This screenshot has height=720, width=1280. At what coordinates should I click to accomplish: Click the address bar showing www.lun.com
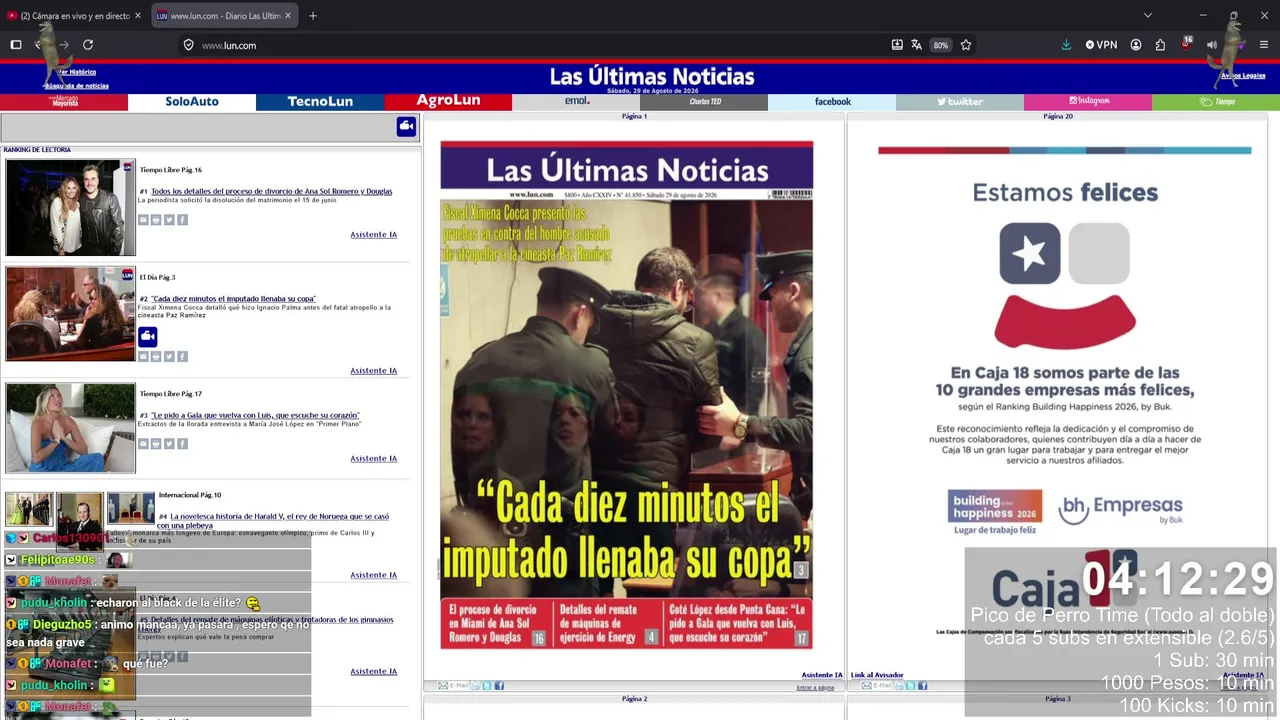pyautogui.click(x=540, y=45)
